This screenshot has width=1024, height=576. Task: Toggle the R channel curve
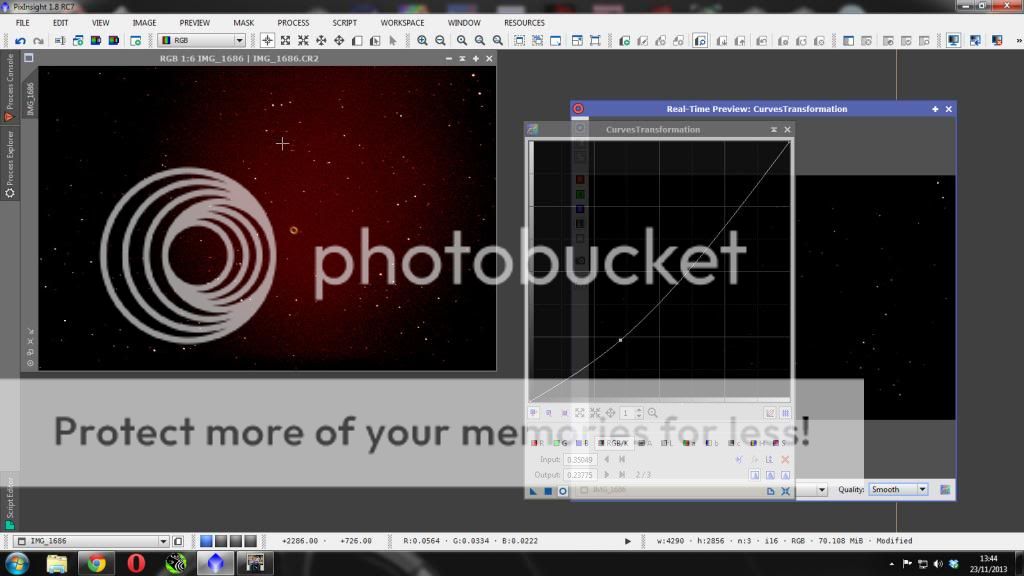pyautogui.click(x=537, y=443)
